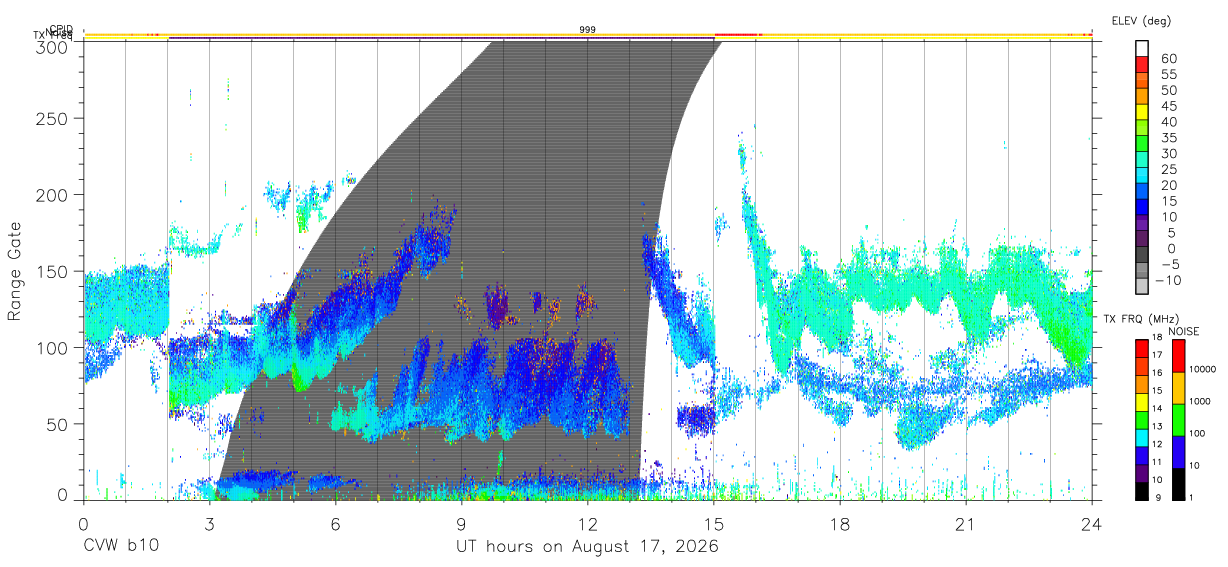Image resolution: width=1228 pixels, height=567 pixels.
Task: Pick the yellow 40-45 swatch on ELEV colorbar
Action: 1142,113
